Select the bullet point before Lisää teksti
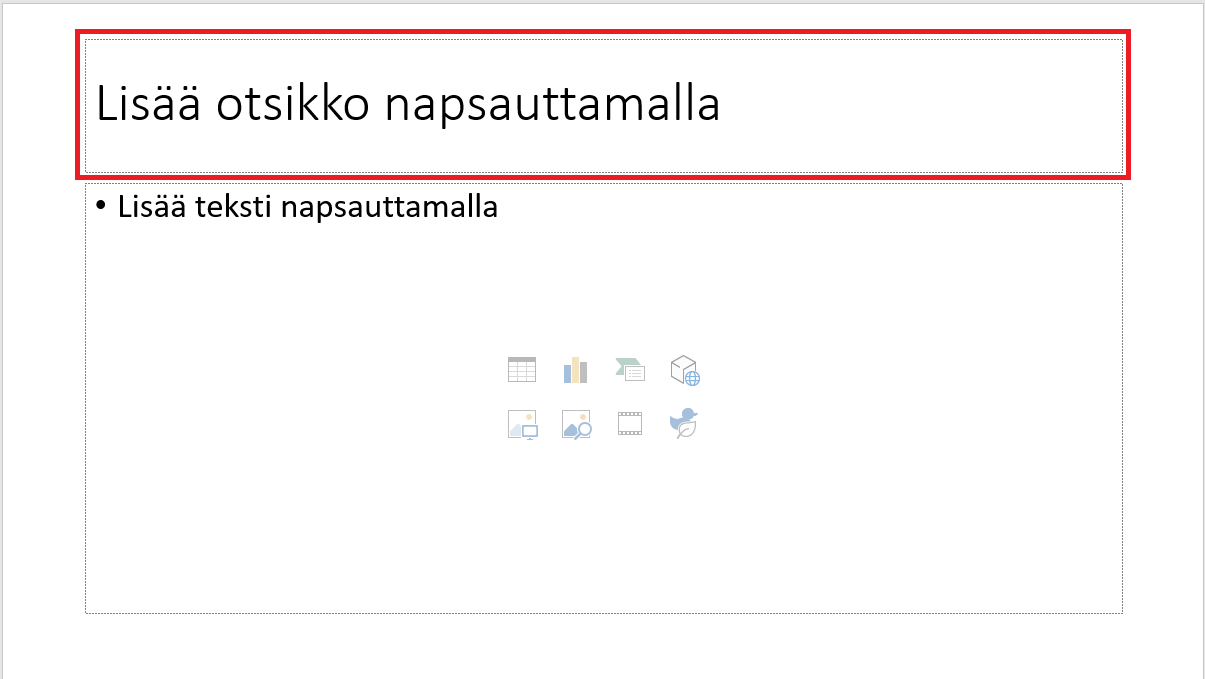The image size is (1205, 679). pos(100,206)
